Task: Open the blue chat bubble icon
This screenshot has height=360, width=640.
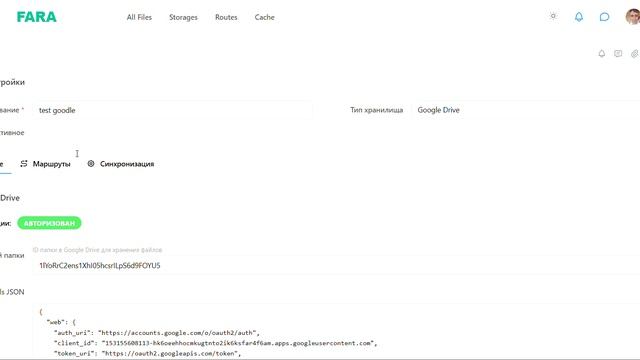Action: pyautogui.click(x=604, y=17)
